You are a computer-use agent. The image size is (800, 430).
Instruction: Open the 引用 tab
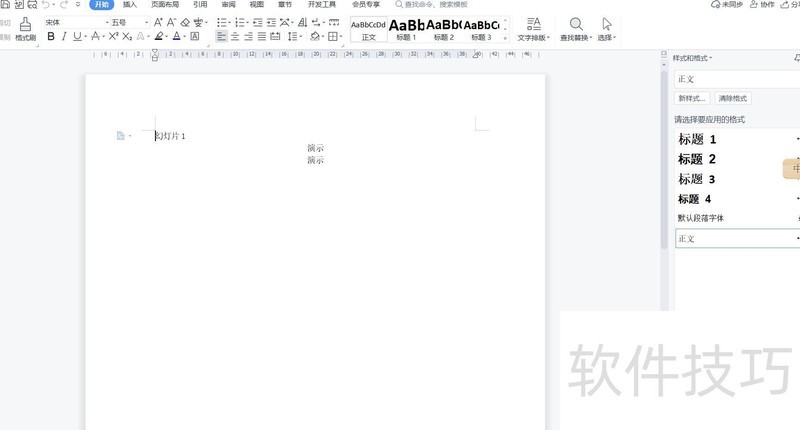(x=200, y=5)
